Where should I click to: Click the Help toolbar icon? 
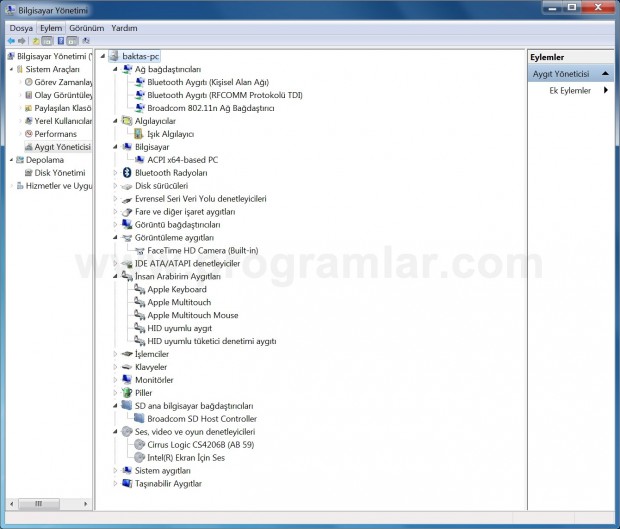pyautogui.click(x=60, y=41)
